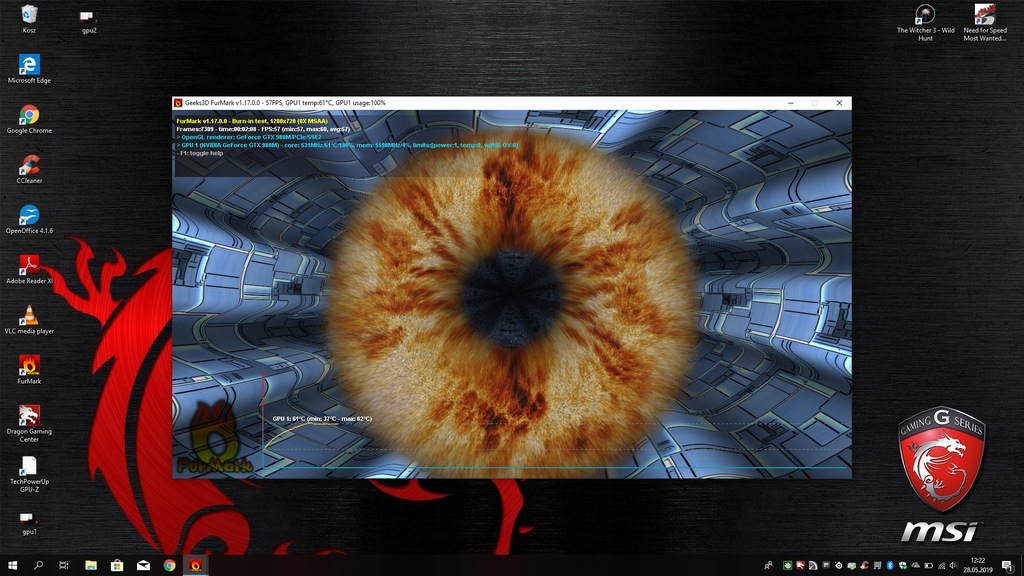Select the OpenOffice 4.1.6 desktop icon
Screen dimensions: 1024x576
click(x=29, y=219)
